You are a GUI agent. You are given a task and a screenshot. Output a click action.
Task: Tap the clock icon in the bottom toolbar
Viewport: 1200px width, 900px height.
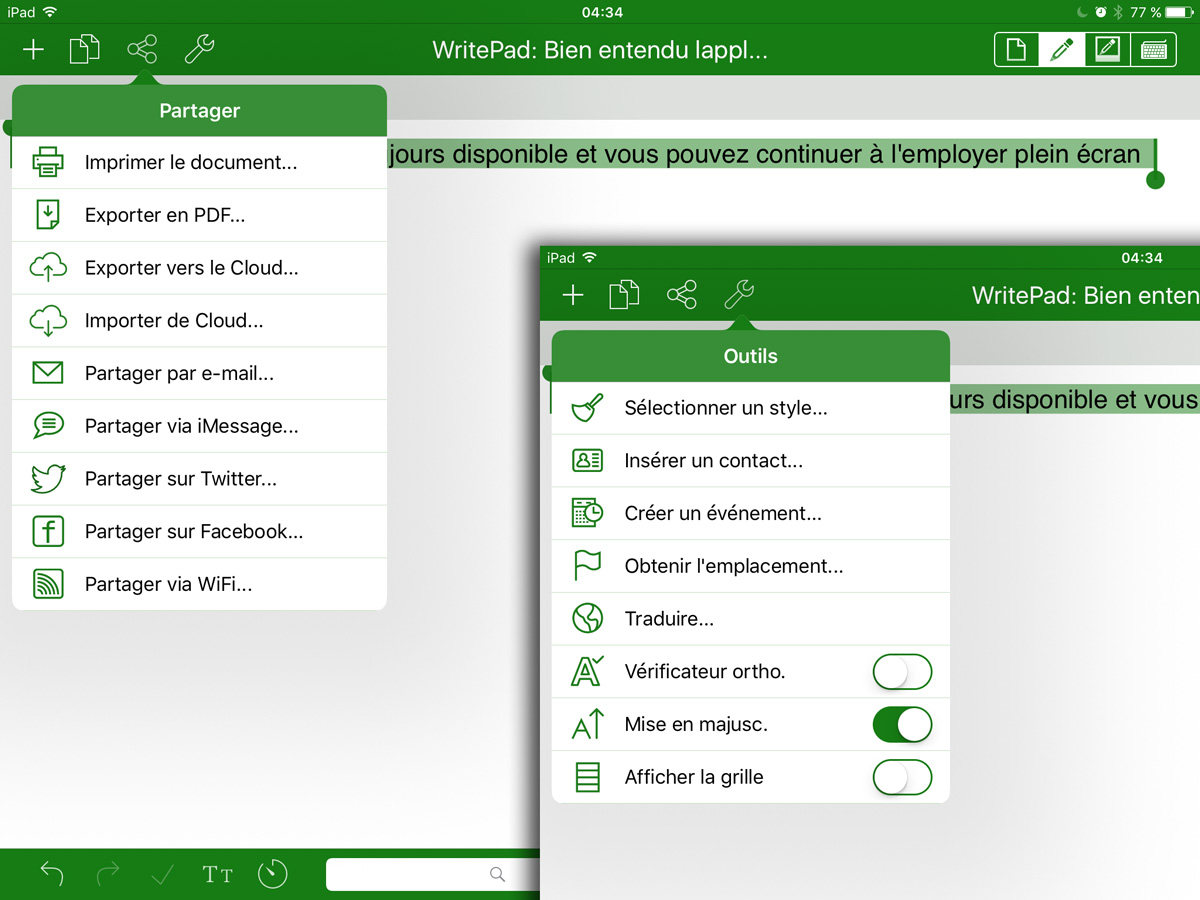272,874
